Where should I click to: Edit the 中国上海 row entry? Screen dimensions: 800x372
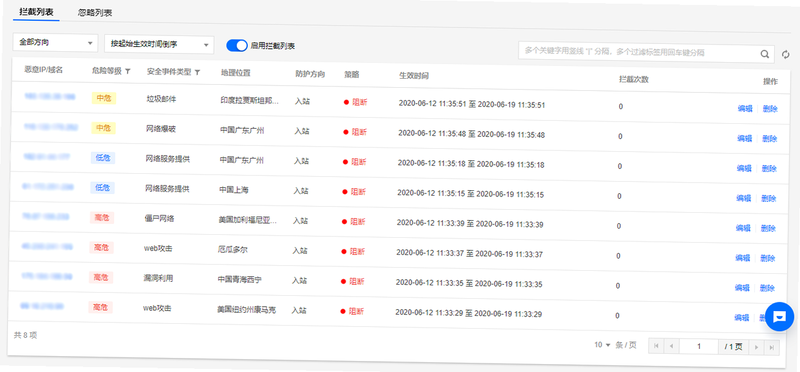point(743,198)
